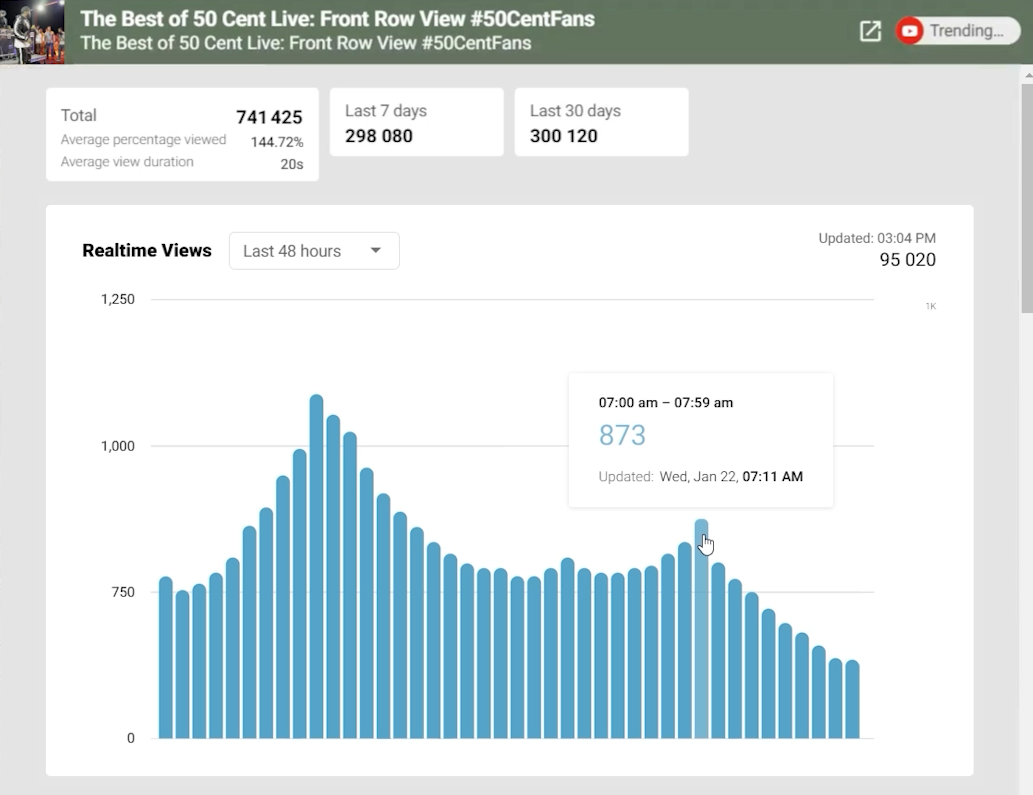
Task: Click the caret arrow in time range dropdown
Action: click(x=376, y=251)
